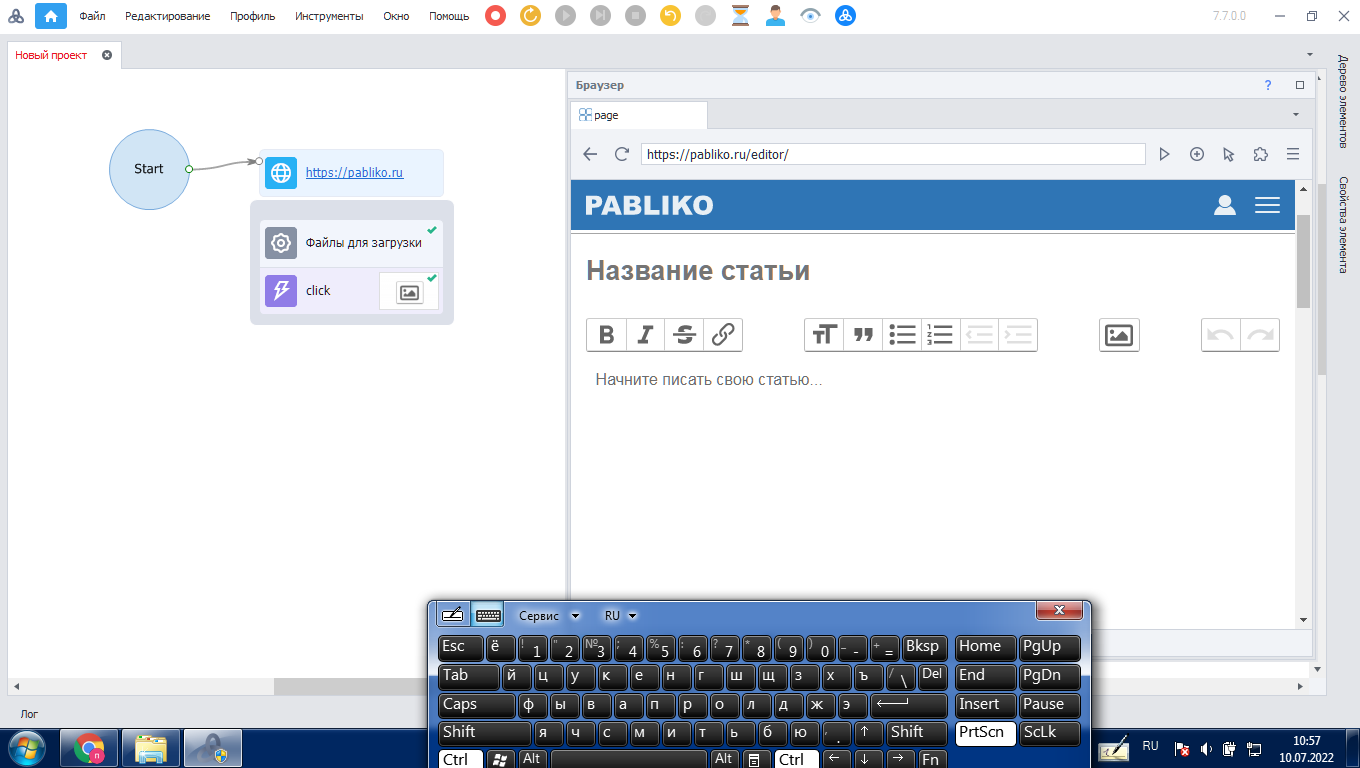Viewport: 1360px width, 768px height.
Task: Open the Инструменты menu
Action: (329, 16)
